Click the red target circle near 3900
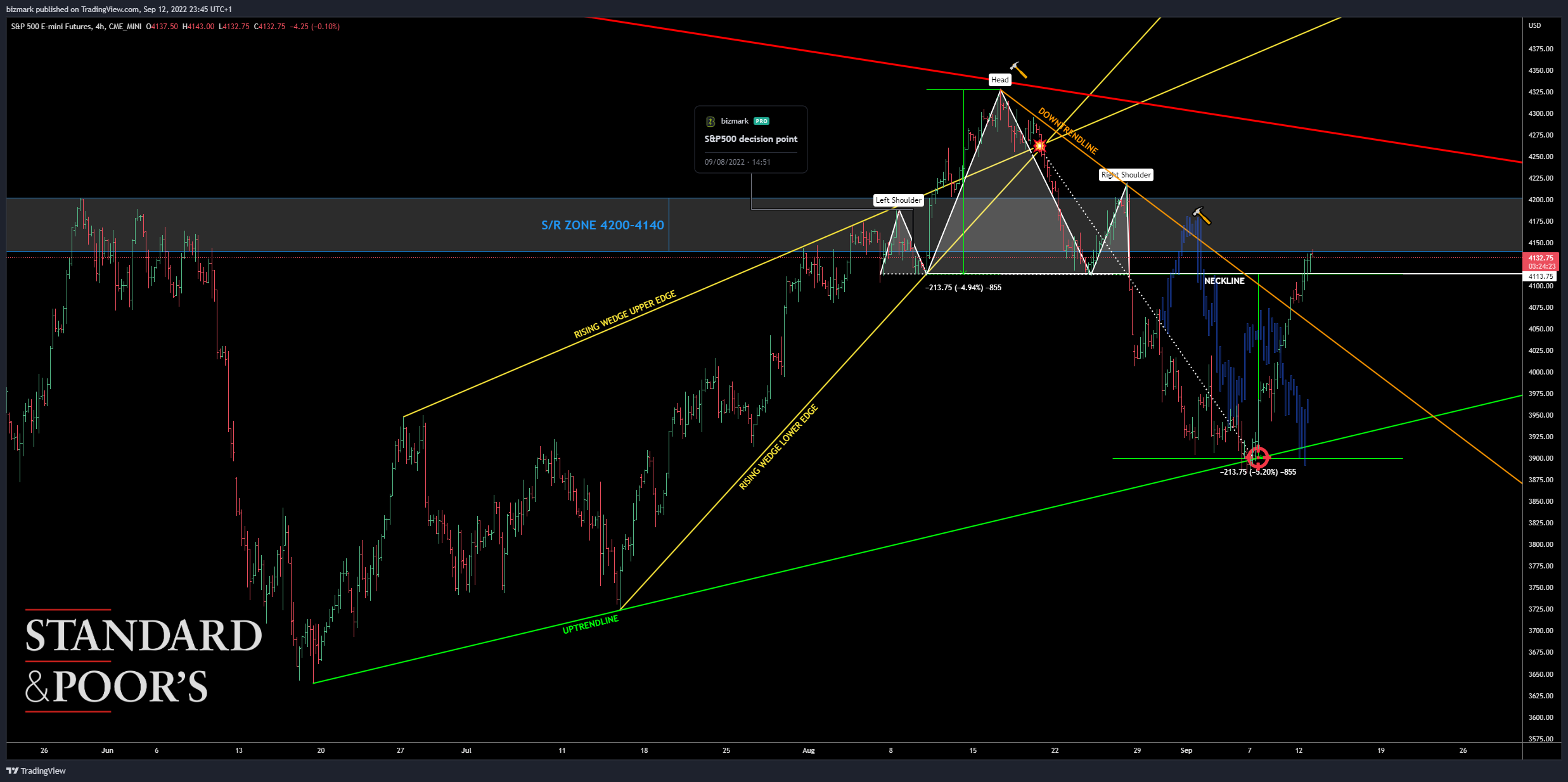 [x=1257, y=457]
